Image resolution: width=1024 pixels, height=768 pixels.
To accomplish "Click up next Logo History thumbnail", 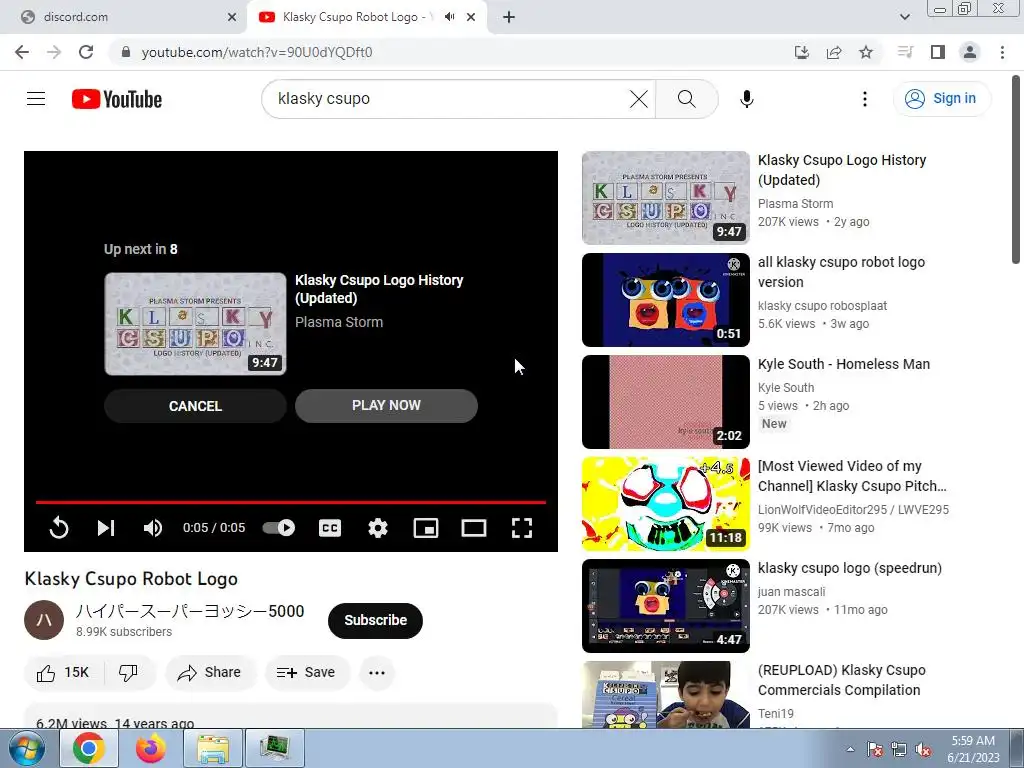I will [x=195, y=324].
